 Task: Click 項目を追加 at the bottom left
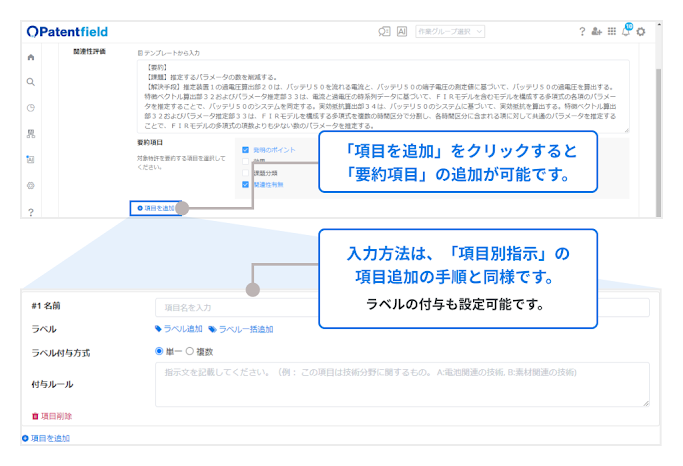click(46, 438)
